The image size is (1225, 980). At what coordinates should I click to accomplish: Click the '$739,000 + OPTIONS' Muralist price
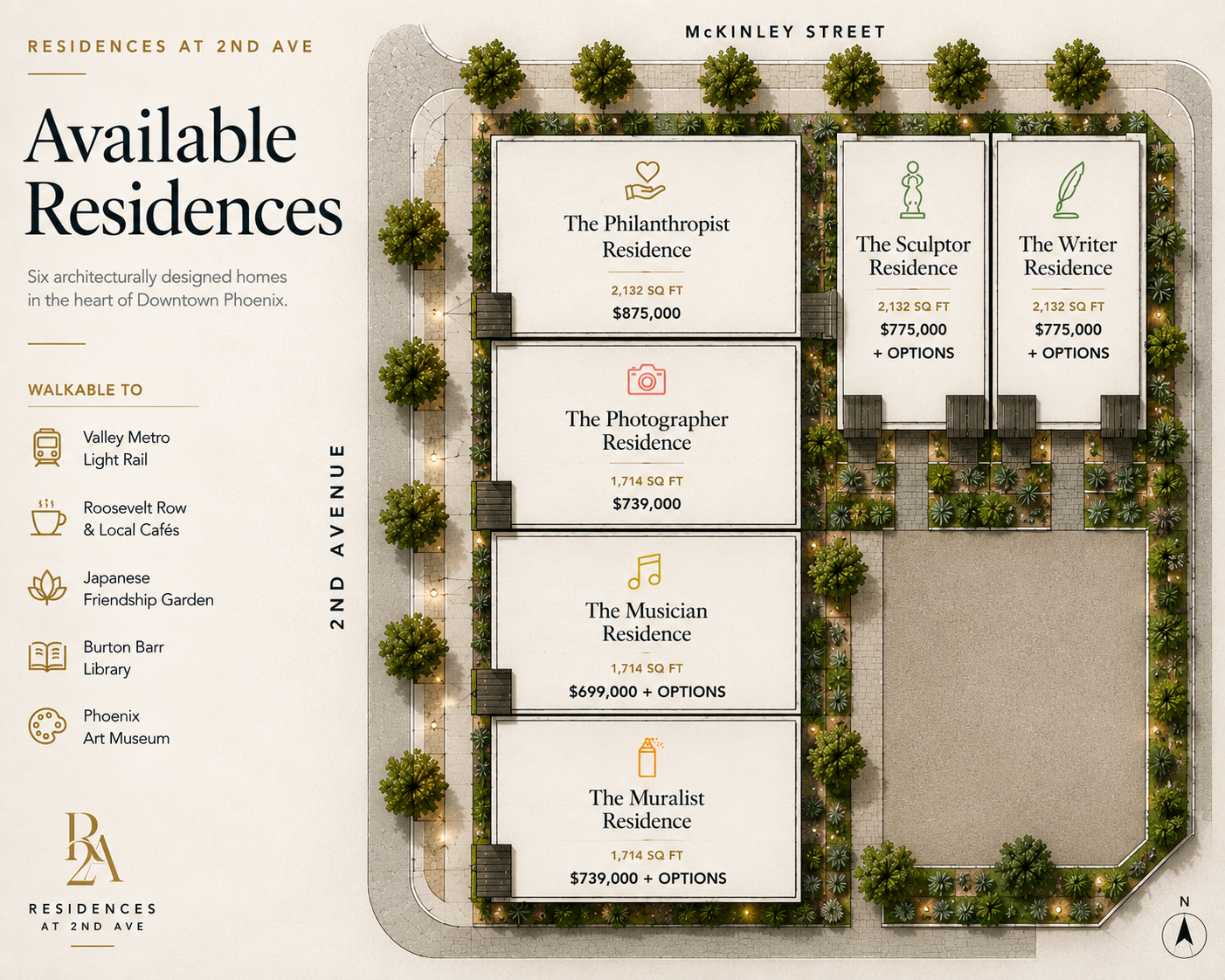click(647, 878)
